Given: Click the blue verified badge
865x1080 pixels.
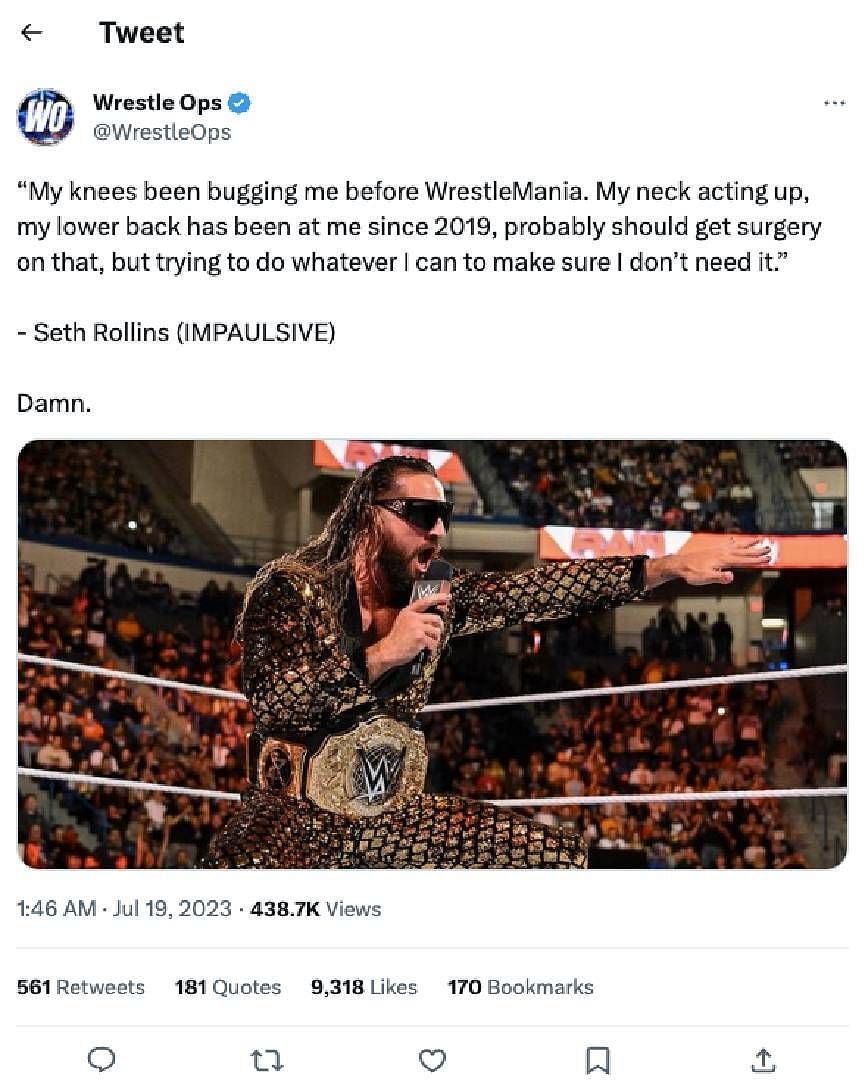Looking at the screenshot, I should coord(240,102).
